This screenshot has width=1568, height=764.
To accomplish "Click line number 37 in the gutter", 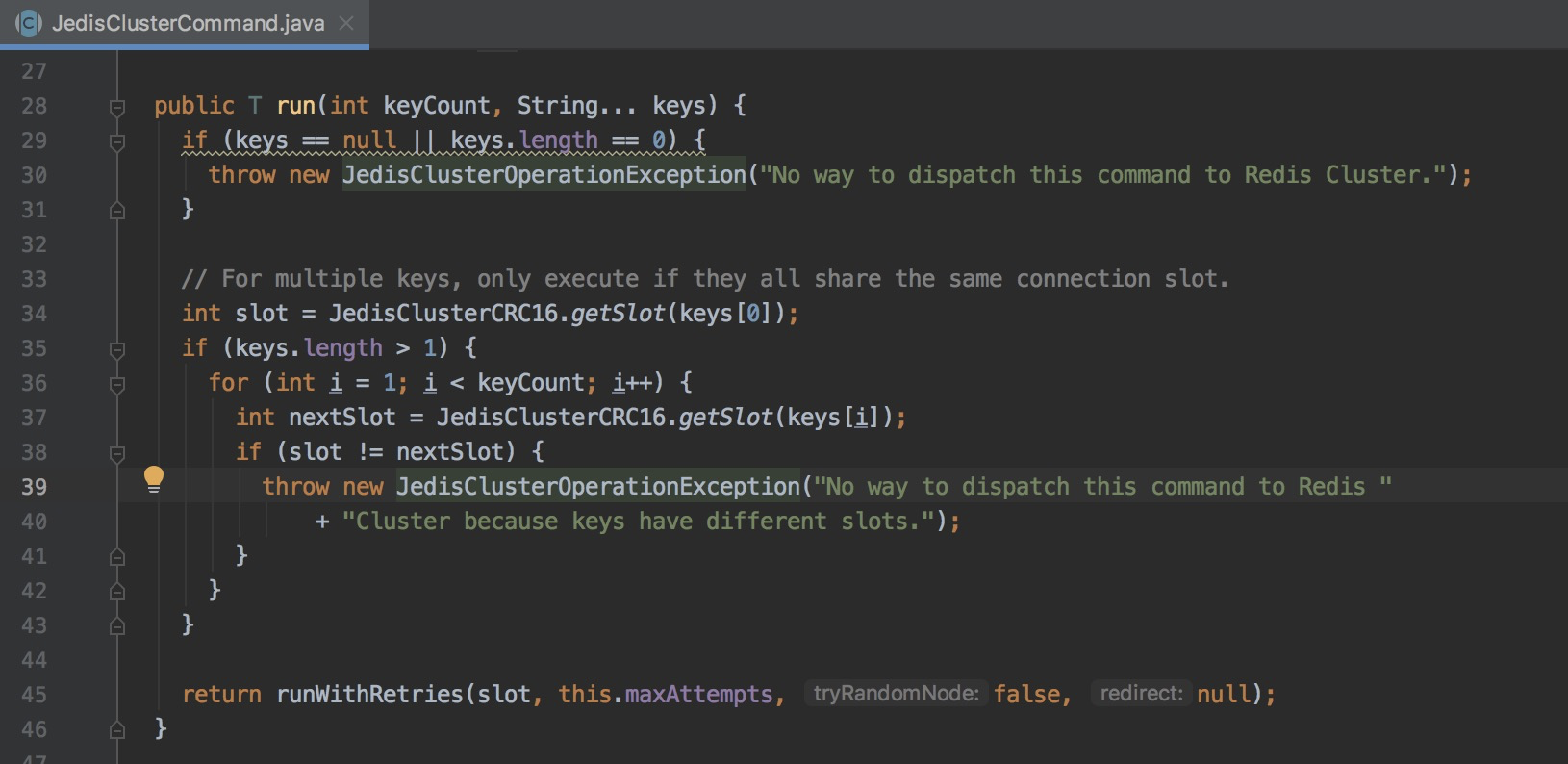I will point(34,418).
